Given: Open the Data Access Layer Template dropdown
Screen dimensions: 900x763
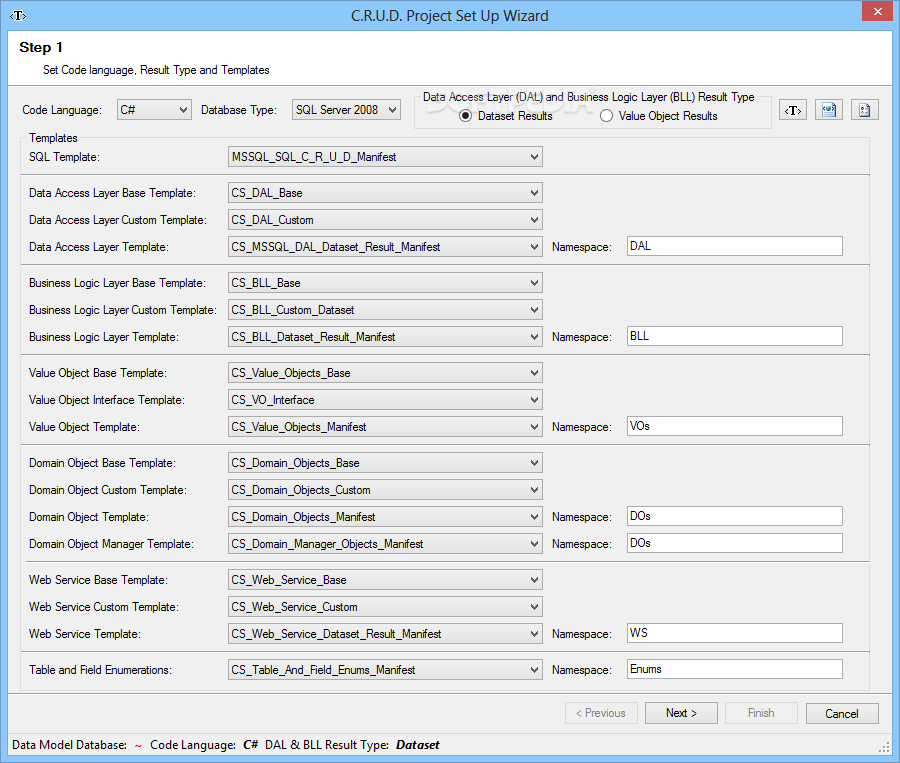Looking at the screenshot, I should coord(385,247).
